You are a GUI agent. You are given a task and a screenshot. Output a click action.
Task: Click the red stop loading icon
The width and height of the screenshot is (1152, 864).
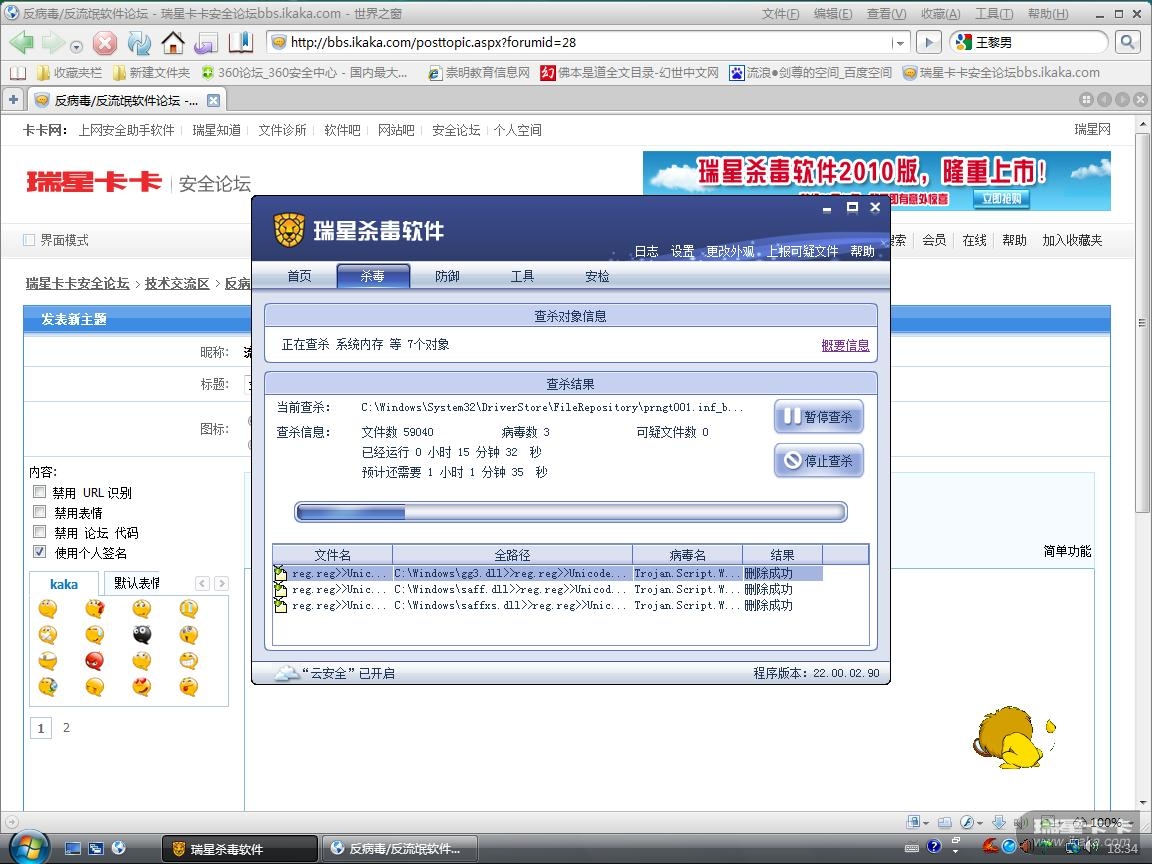pos(104,43)
